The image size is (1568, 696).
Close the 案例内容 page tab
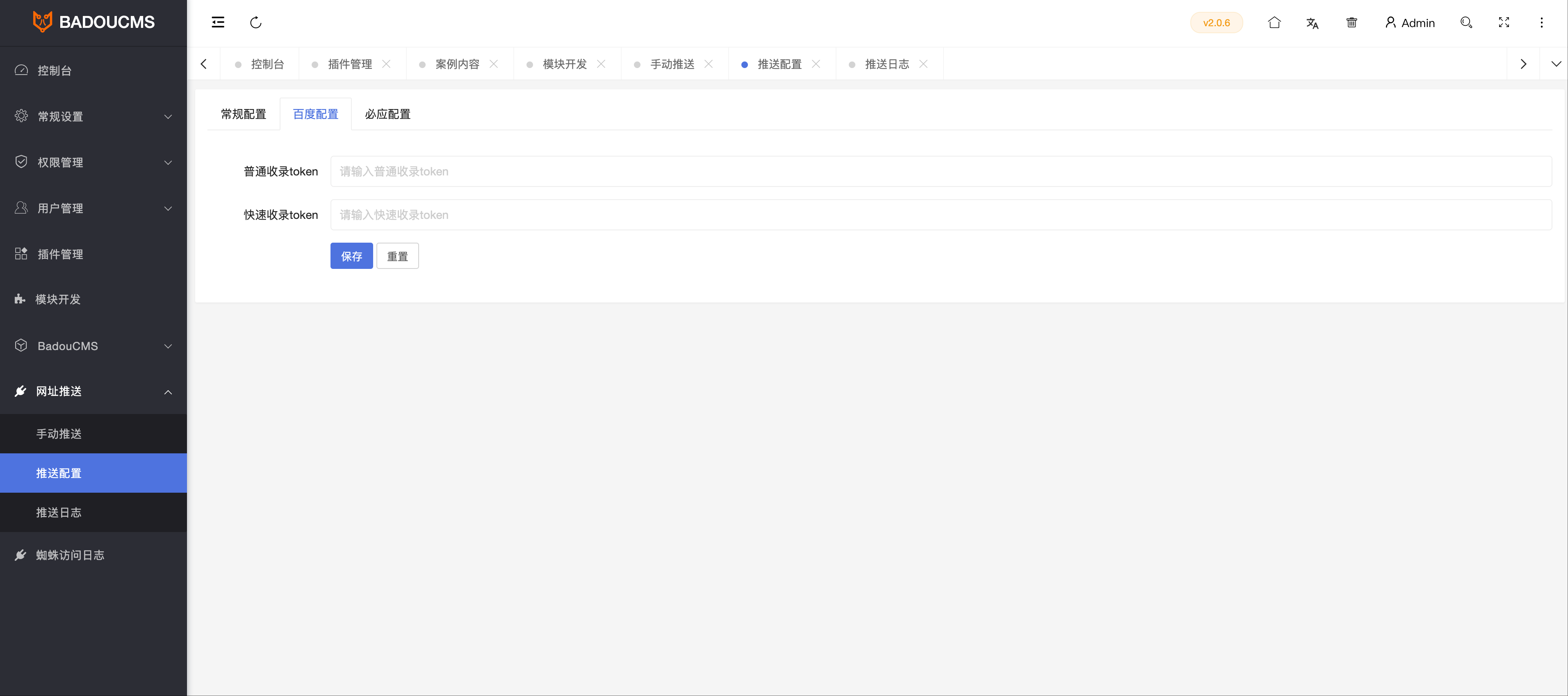coord(494,64)
